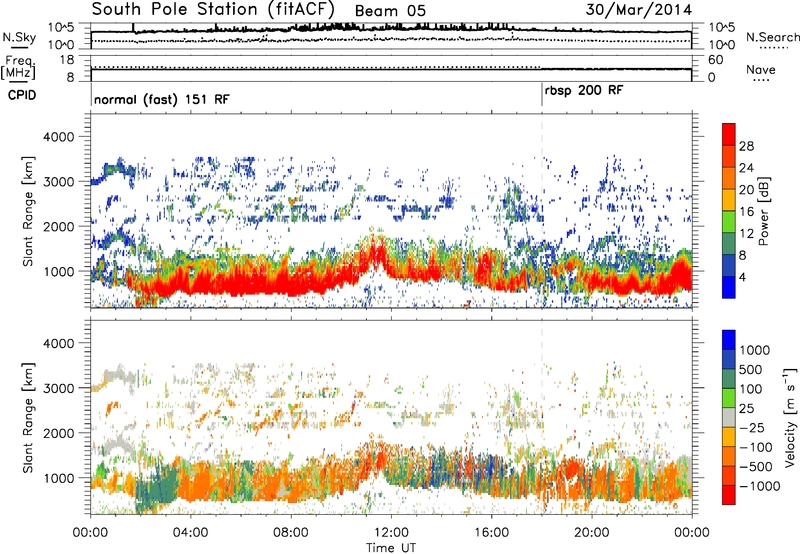Select the "Beam 05" label
The height and width of the screenshot is (554, 800).
click(x=390, y=11)
